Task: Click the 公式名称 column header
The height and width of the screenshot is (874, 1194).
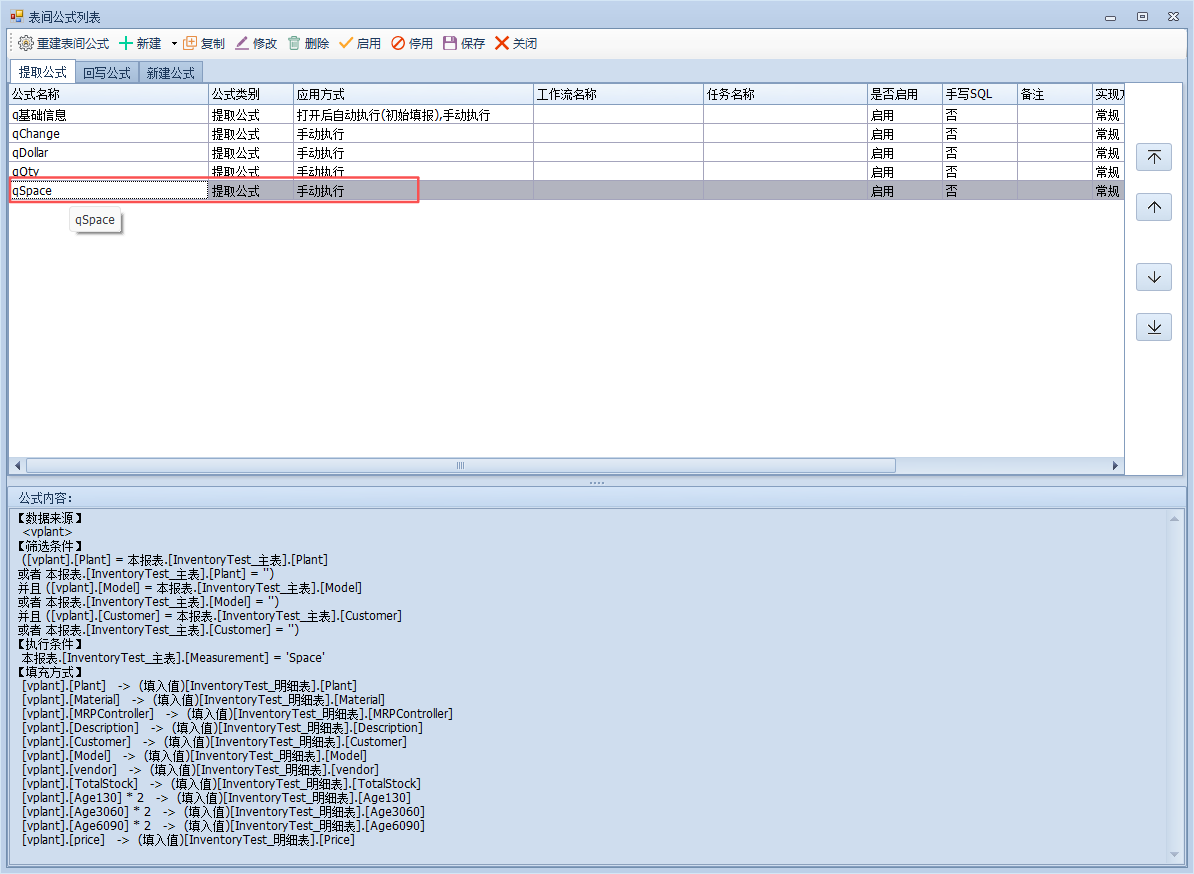Action: pos(108,94)
